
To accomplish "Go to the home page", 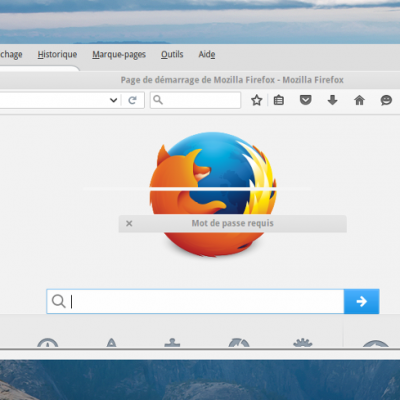I will click(359, 100).
